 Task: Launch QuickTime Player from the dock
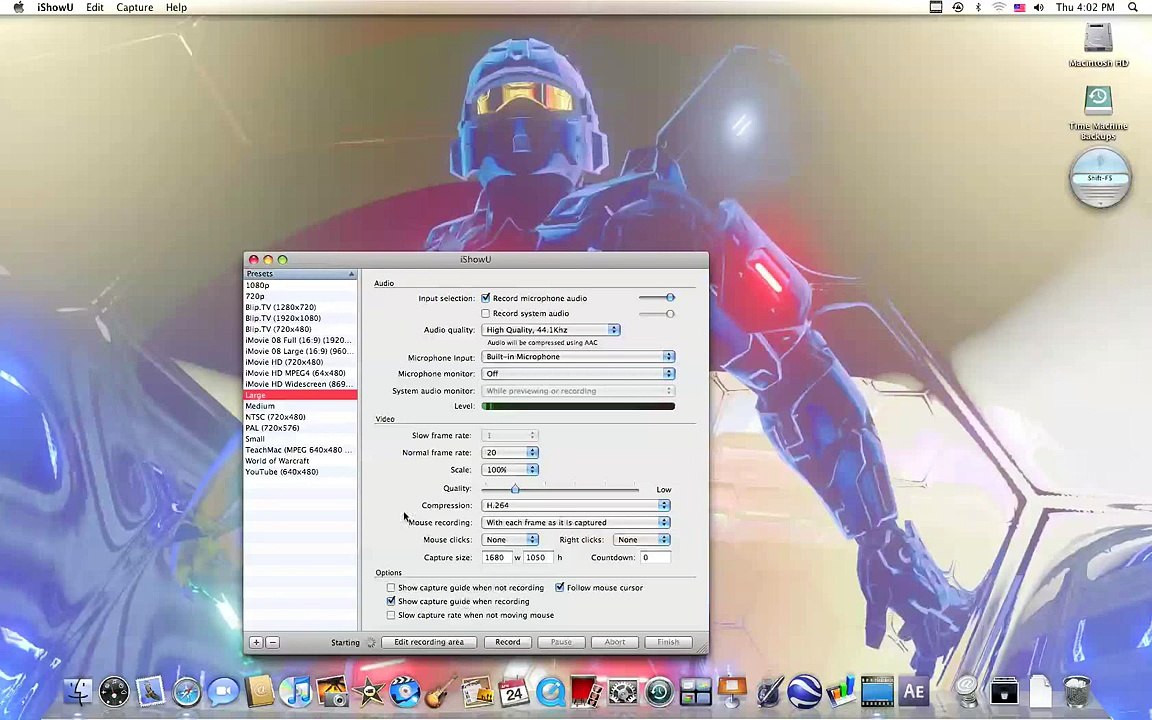(x=550, y=691)
